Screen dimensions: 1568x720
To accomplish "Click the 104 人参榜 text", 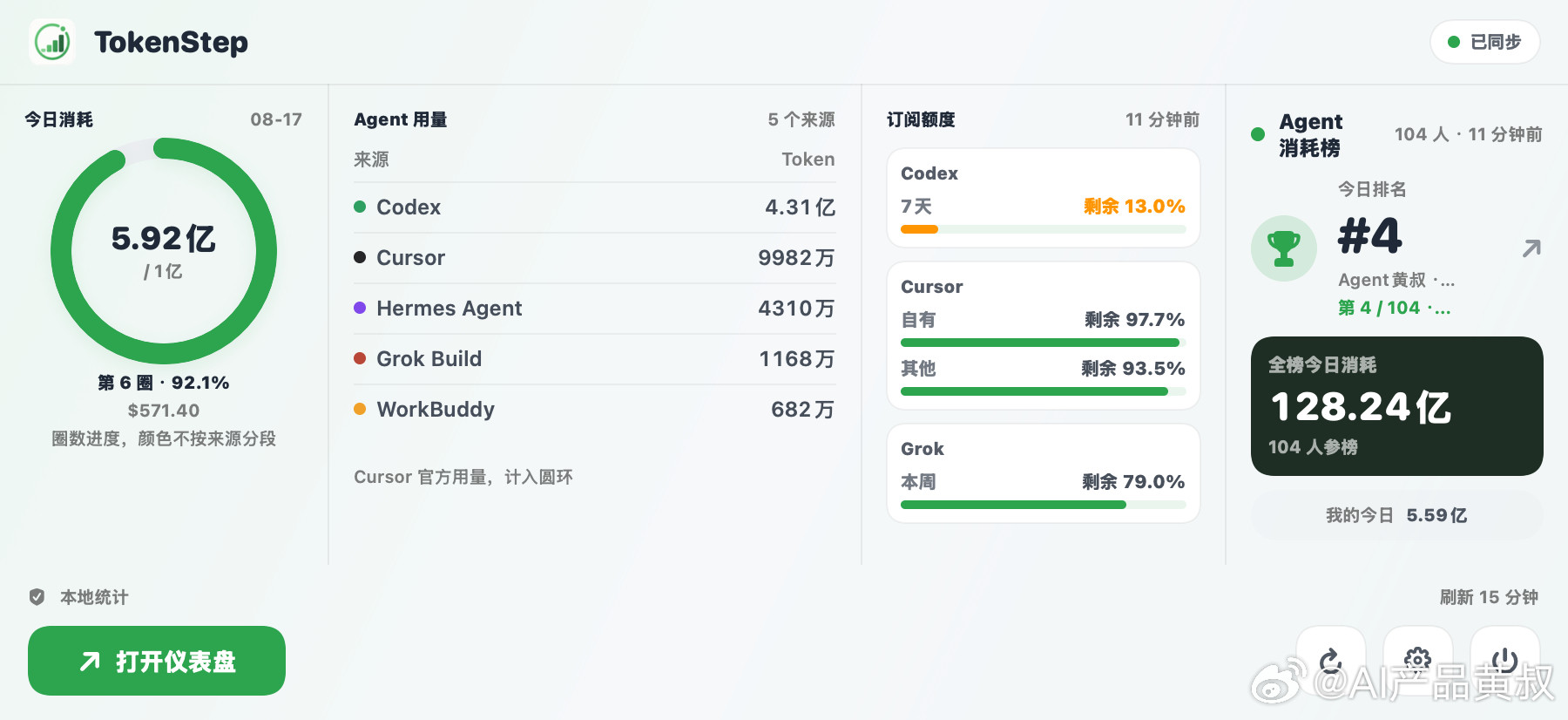I will pos(1313,447).
